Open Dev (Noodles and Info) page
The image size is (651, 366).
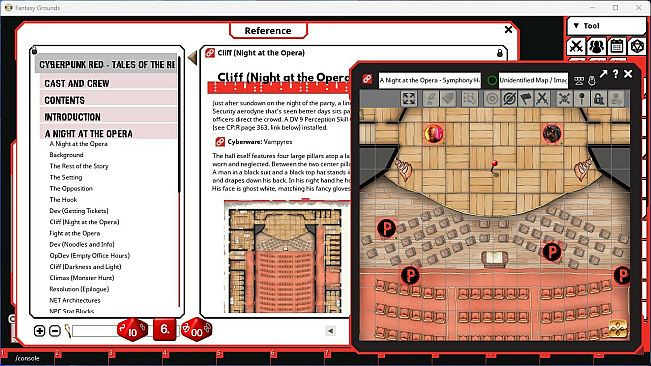82,244
